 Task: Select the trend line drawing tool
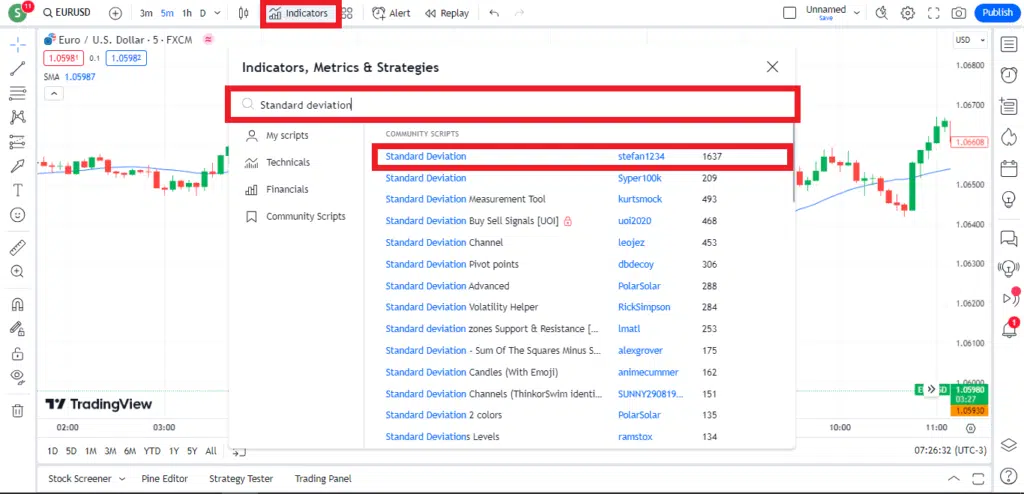click(x=18, y=69)
